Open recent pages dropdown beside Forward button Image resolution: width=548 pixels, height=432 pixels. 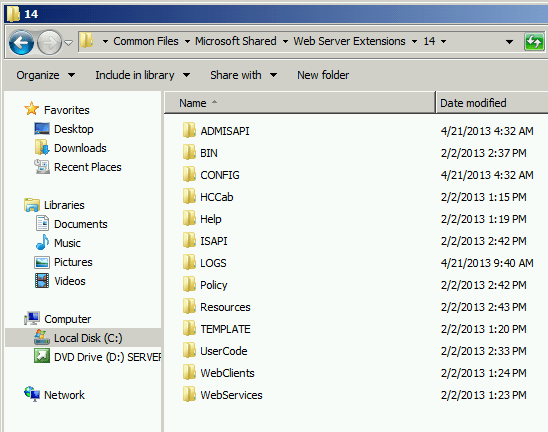(69, 43)
